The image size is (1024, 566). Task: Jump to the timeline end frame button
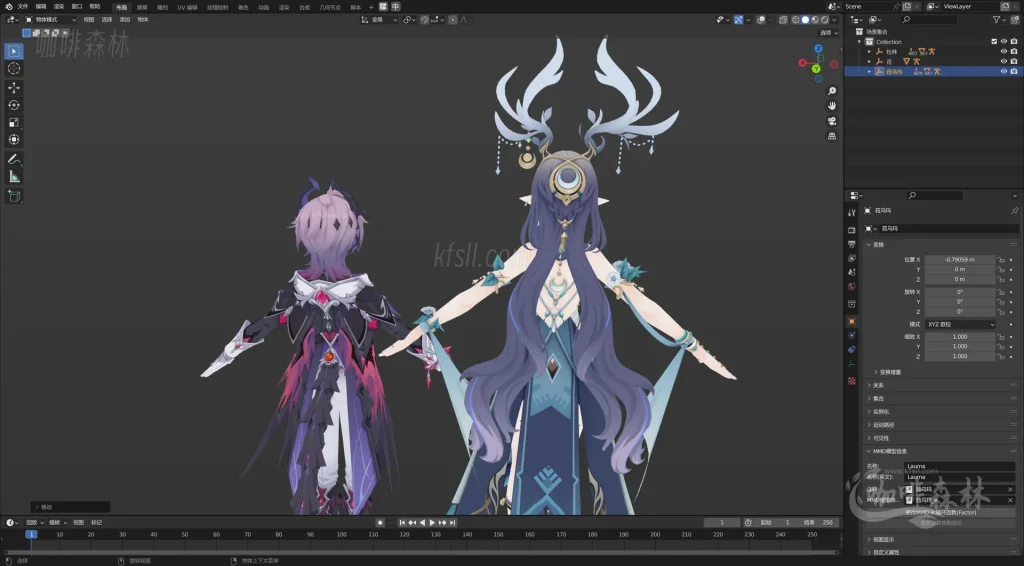coord(453,523)
